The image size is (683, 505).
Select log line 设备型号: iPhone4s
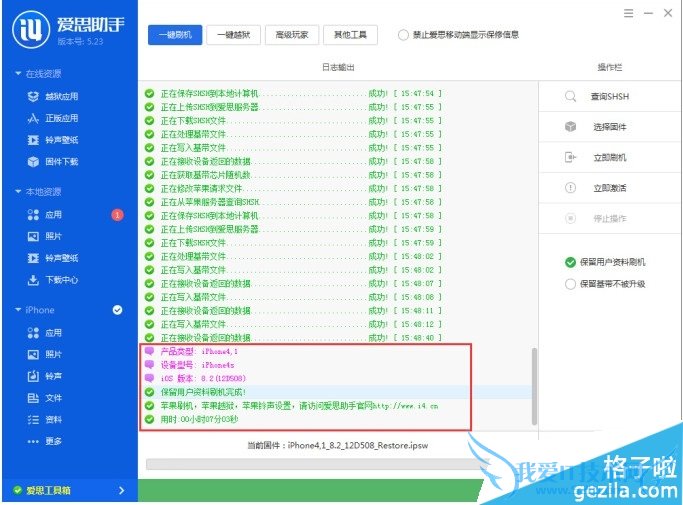[197, 365]
